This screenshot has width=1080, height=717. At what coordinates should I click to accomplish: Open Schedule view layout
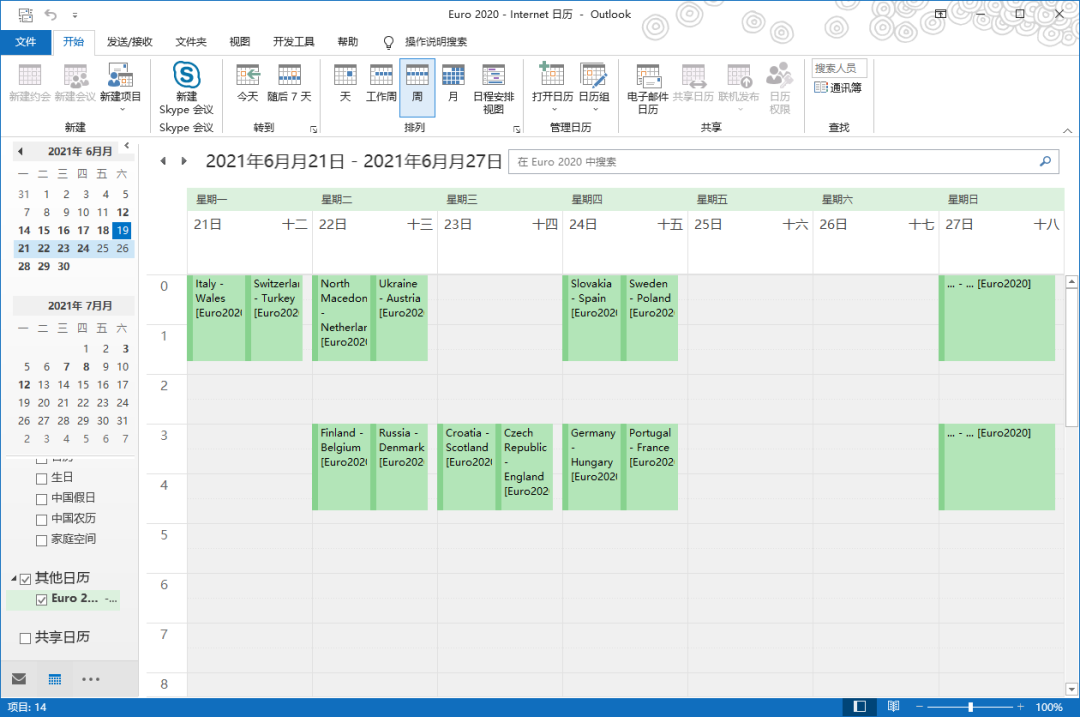[x=493, y=88]
